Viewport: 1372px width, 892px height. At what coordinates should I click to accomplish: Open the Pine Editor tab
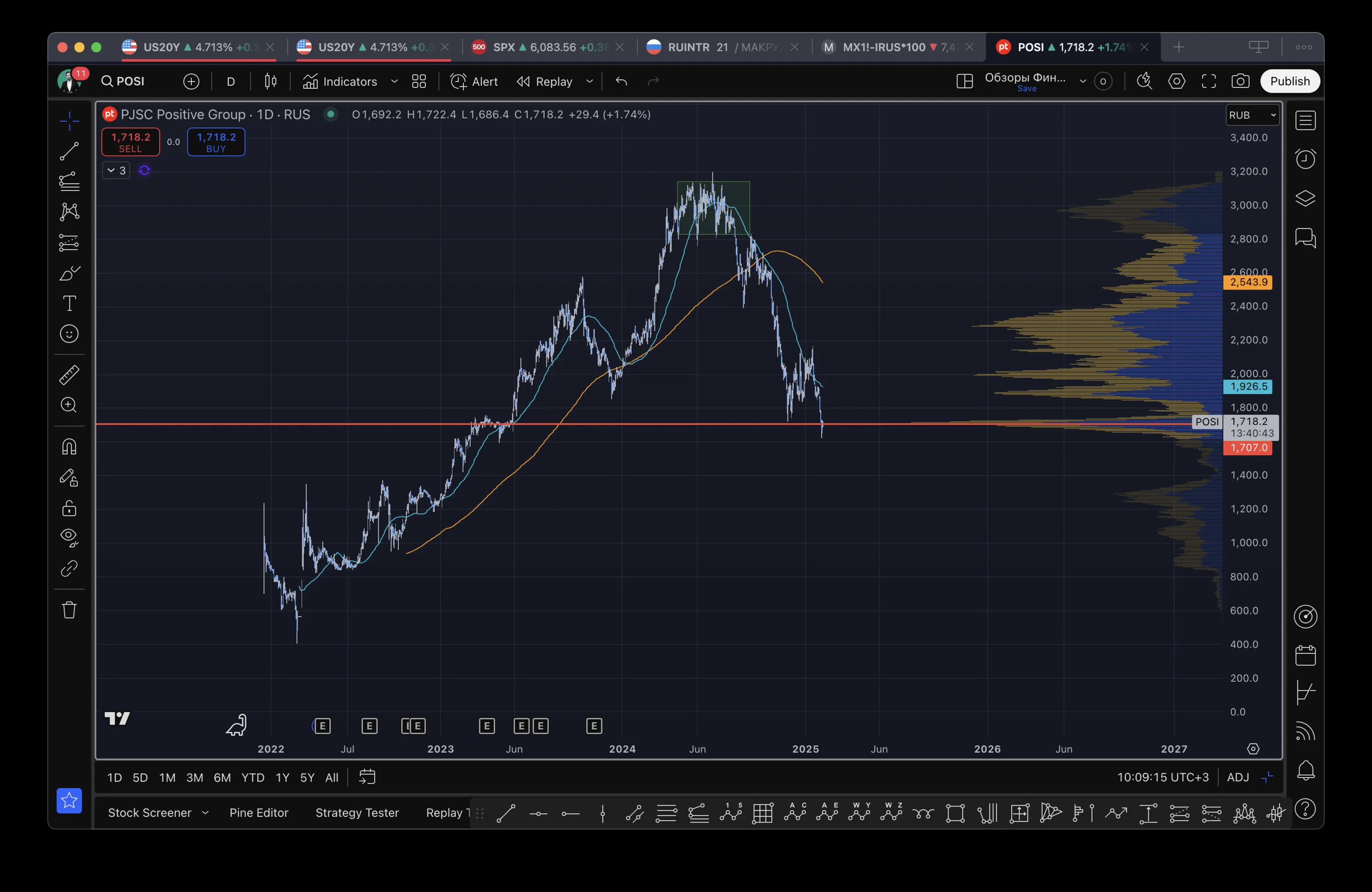tap(259, 812)
